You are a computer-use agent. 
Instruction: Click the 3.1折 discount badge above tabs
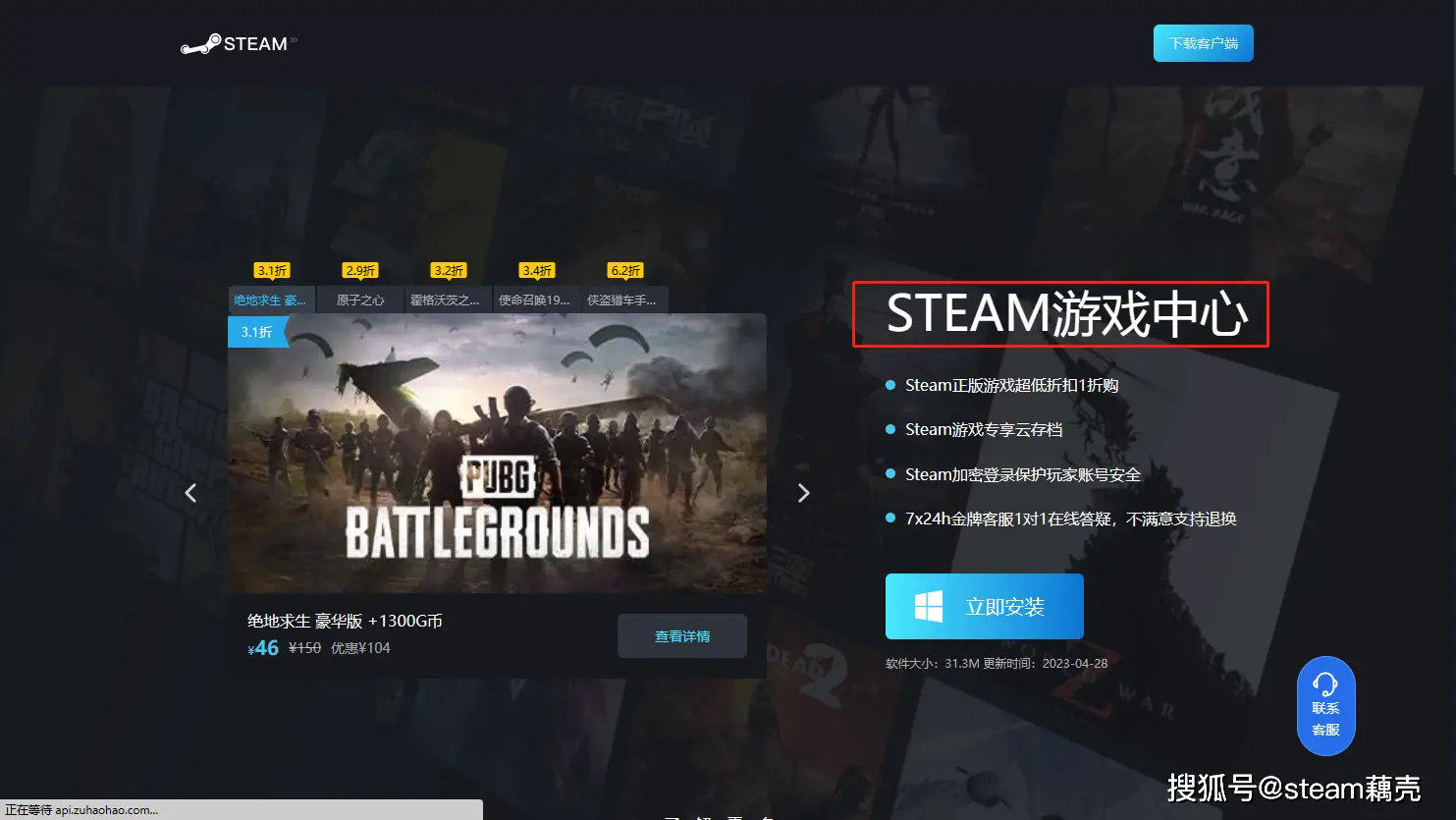272,270
